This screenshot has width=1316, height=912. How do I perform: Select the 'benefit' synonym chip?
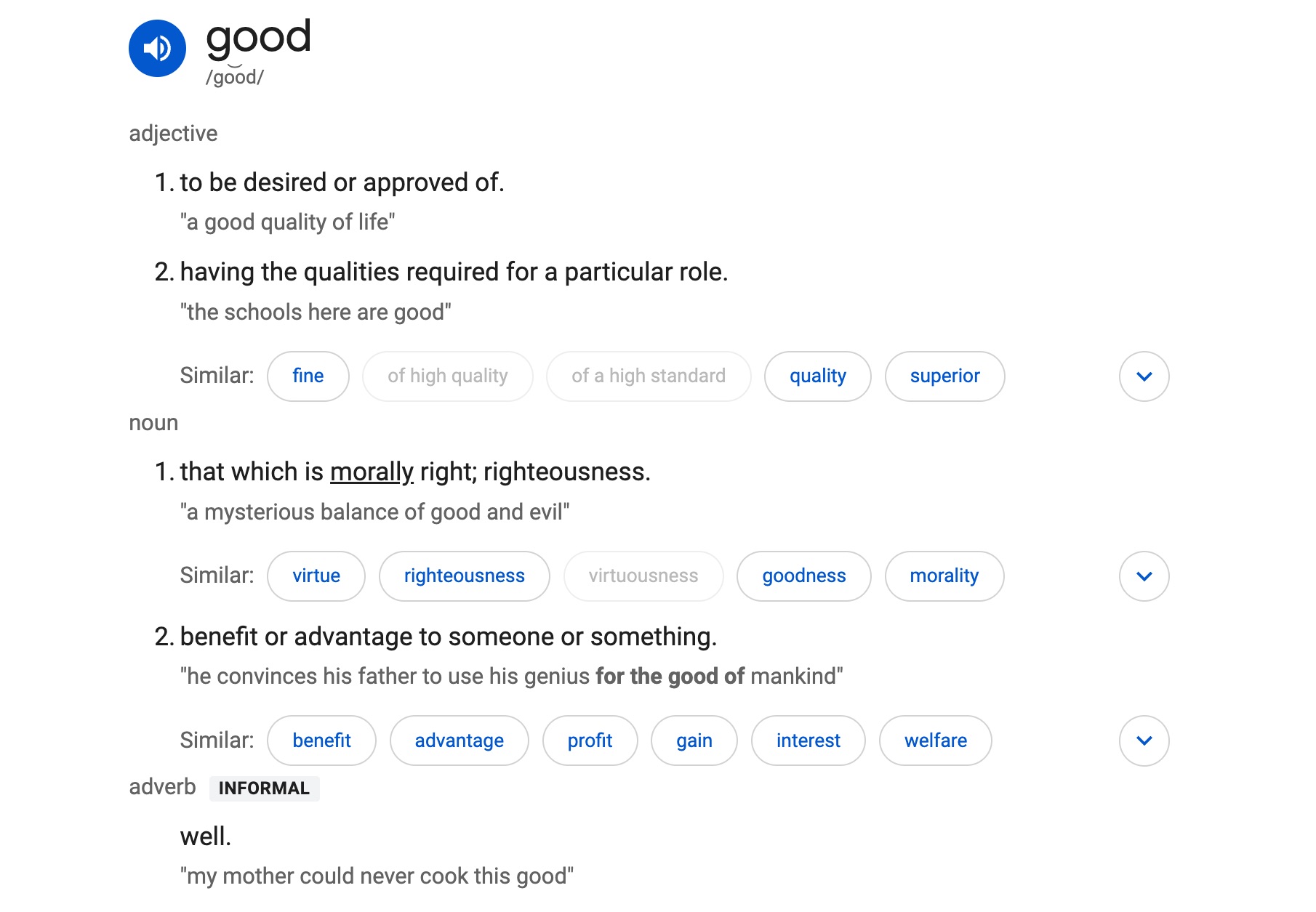[321, 741]
